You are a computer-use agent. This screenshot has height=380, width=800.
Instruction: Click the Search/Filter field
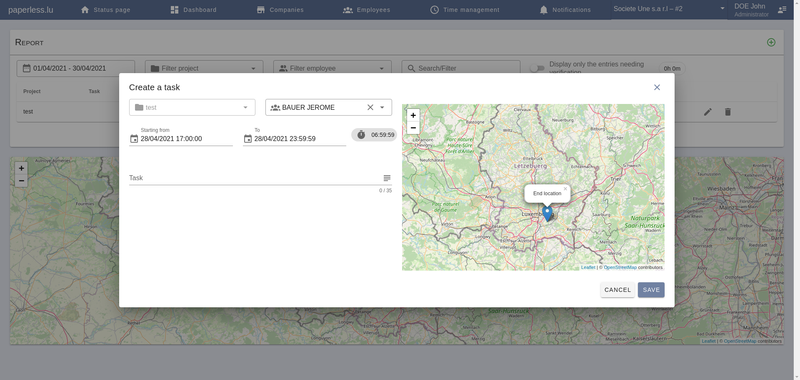coord(461,68)
